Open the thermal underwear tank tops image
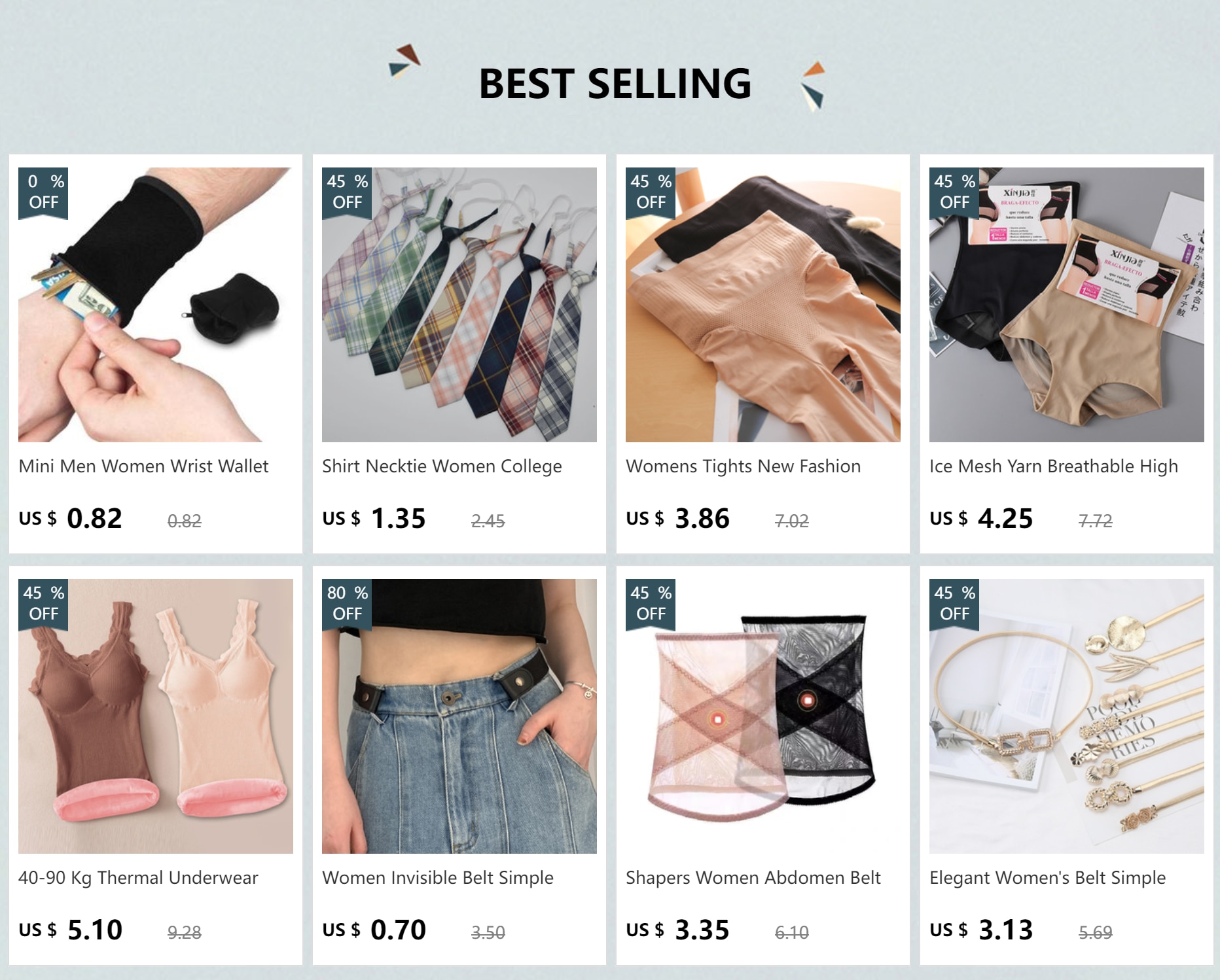The width and height of the screenshot is (1220, 980). pos(156,716)
